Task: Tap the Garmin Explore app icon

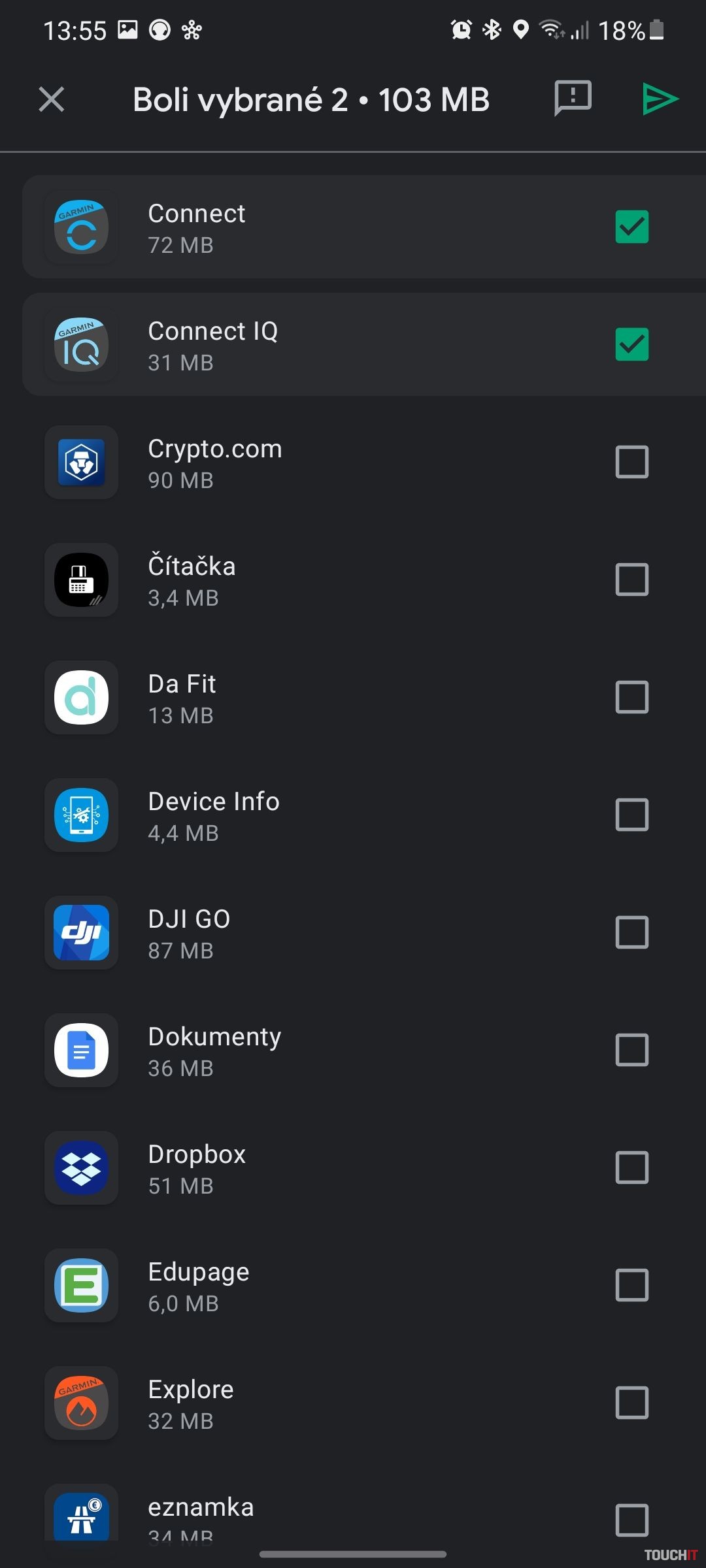Action: pyautogui.click(x=81, y=1403)
